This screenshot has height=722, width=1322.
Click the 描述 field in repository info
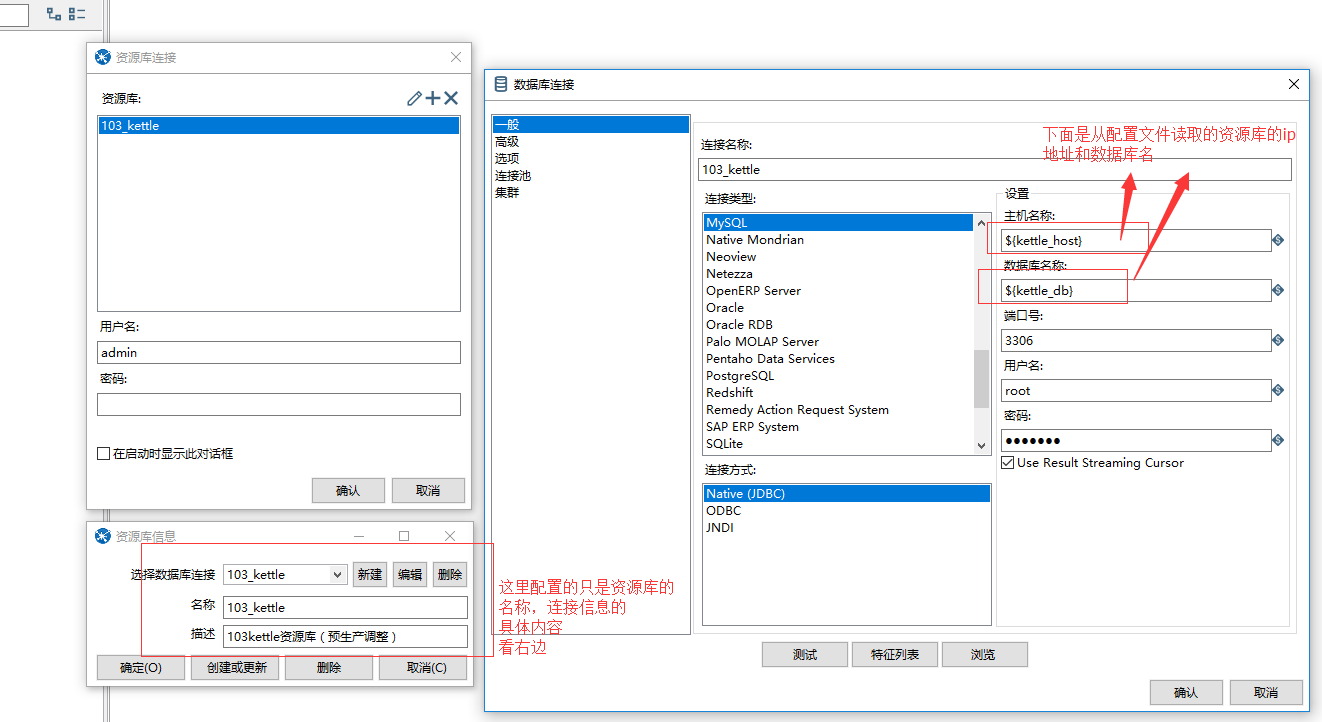click(345, 636)
